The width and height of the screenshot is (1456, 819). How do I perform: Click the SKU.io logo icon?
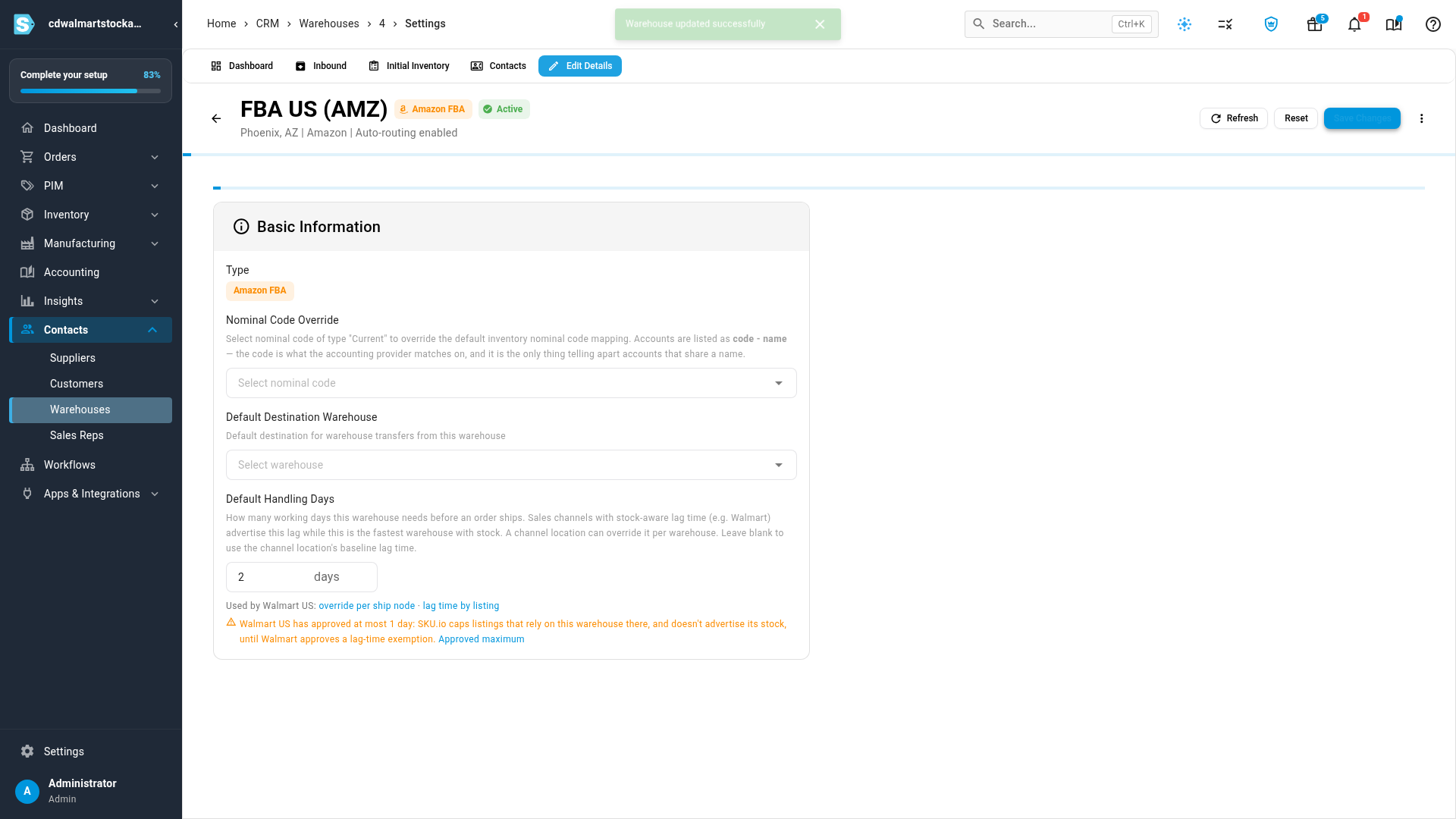pyautogui.click(x=24, y=24)
